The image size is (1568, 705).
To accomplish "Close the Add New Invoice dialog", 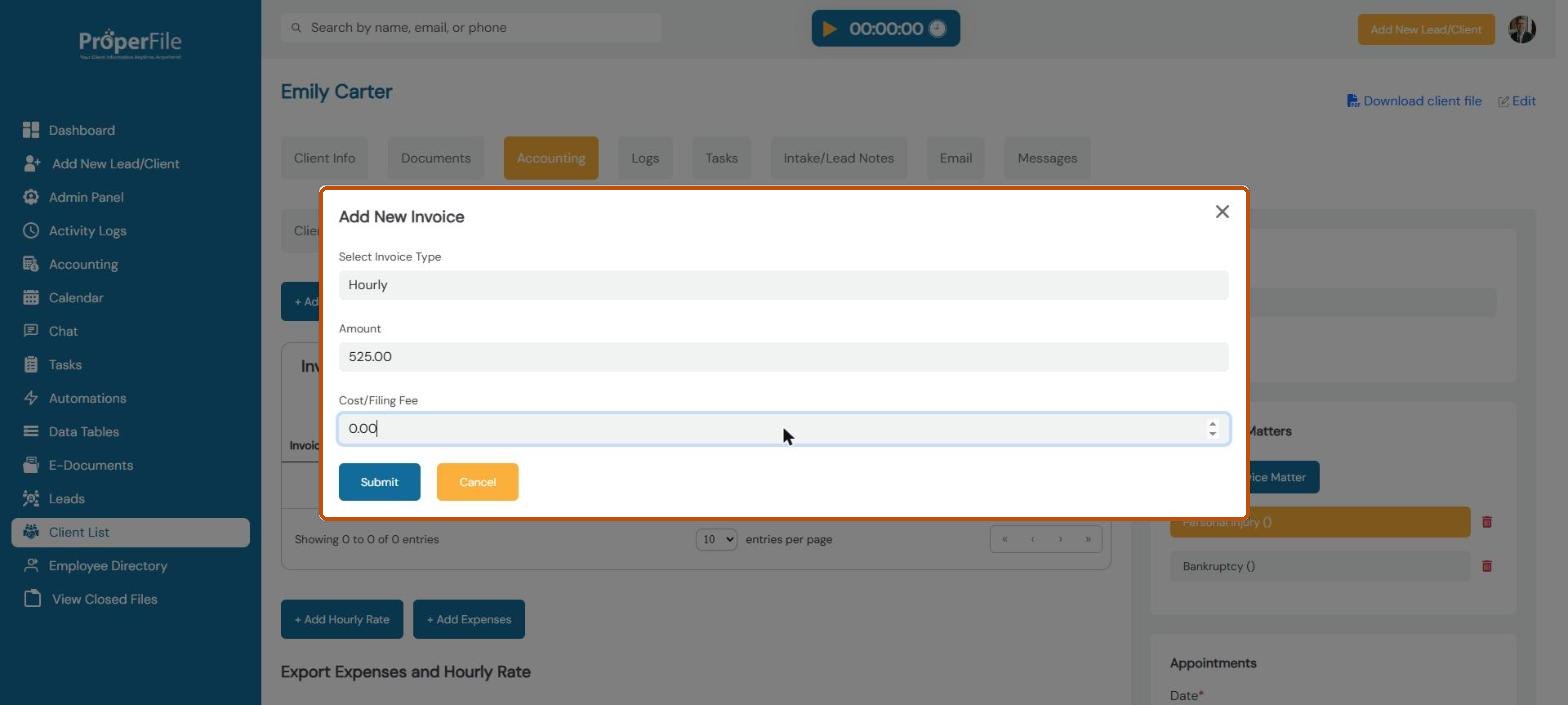I will (x=1222, y=212).
